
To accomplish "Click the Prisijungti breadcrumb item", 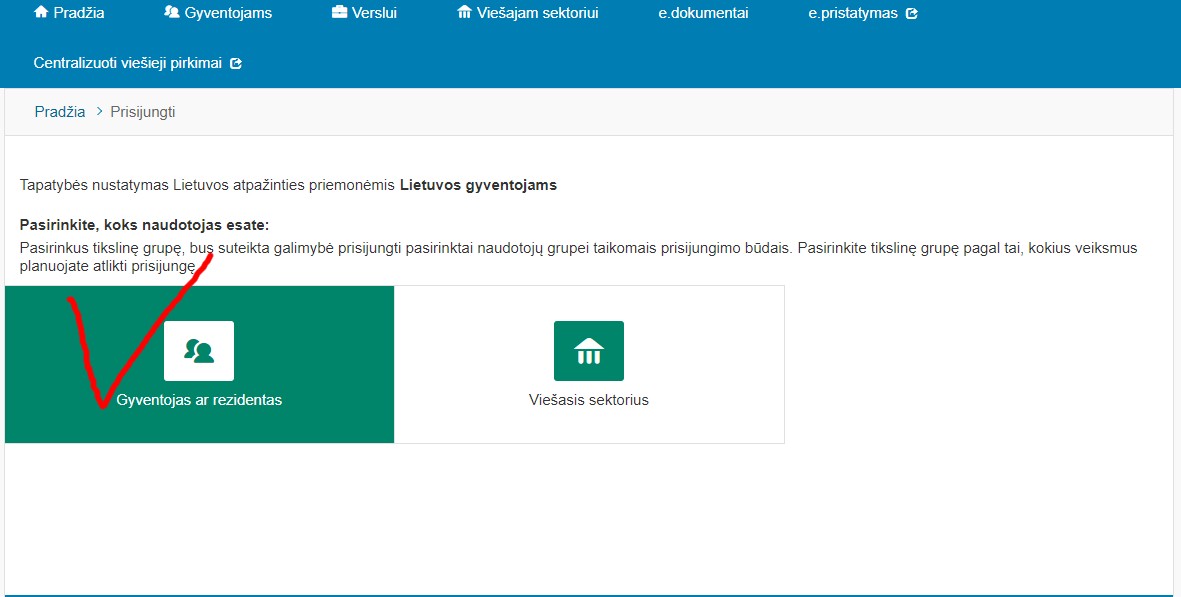I will (143, 112).
